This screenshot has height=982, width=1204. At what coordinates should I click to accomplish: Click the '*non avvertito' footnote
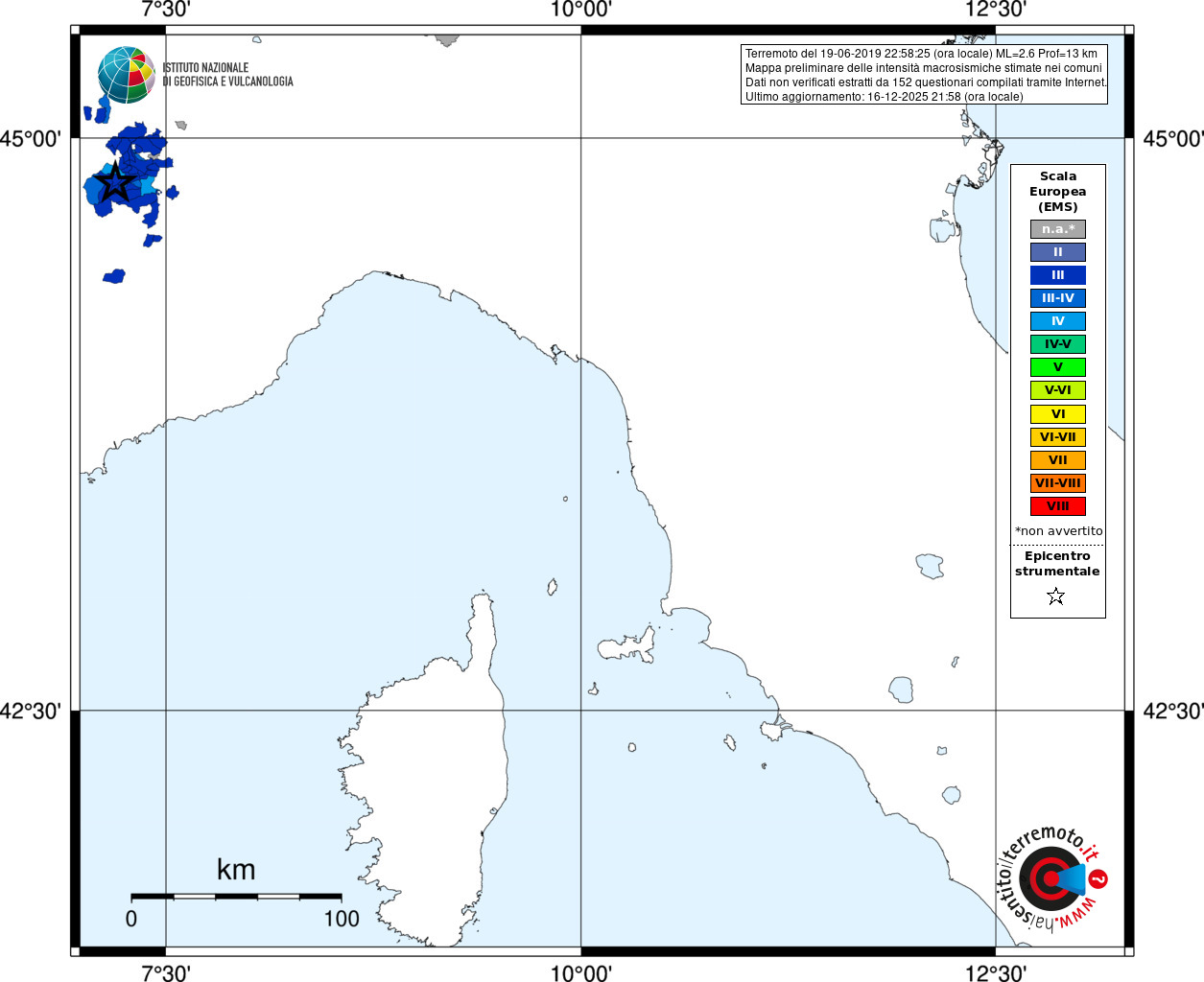point(1059,530)
